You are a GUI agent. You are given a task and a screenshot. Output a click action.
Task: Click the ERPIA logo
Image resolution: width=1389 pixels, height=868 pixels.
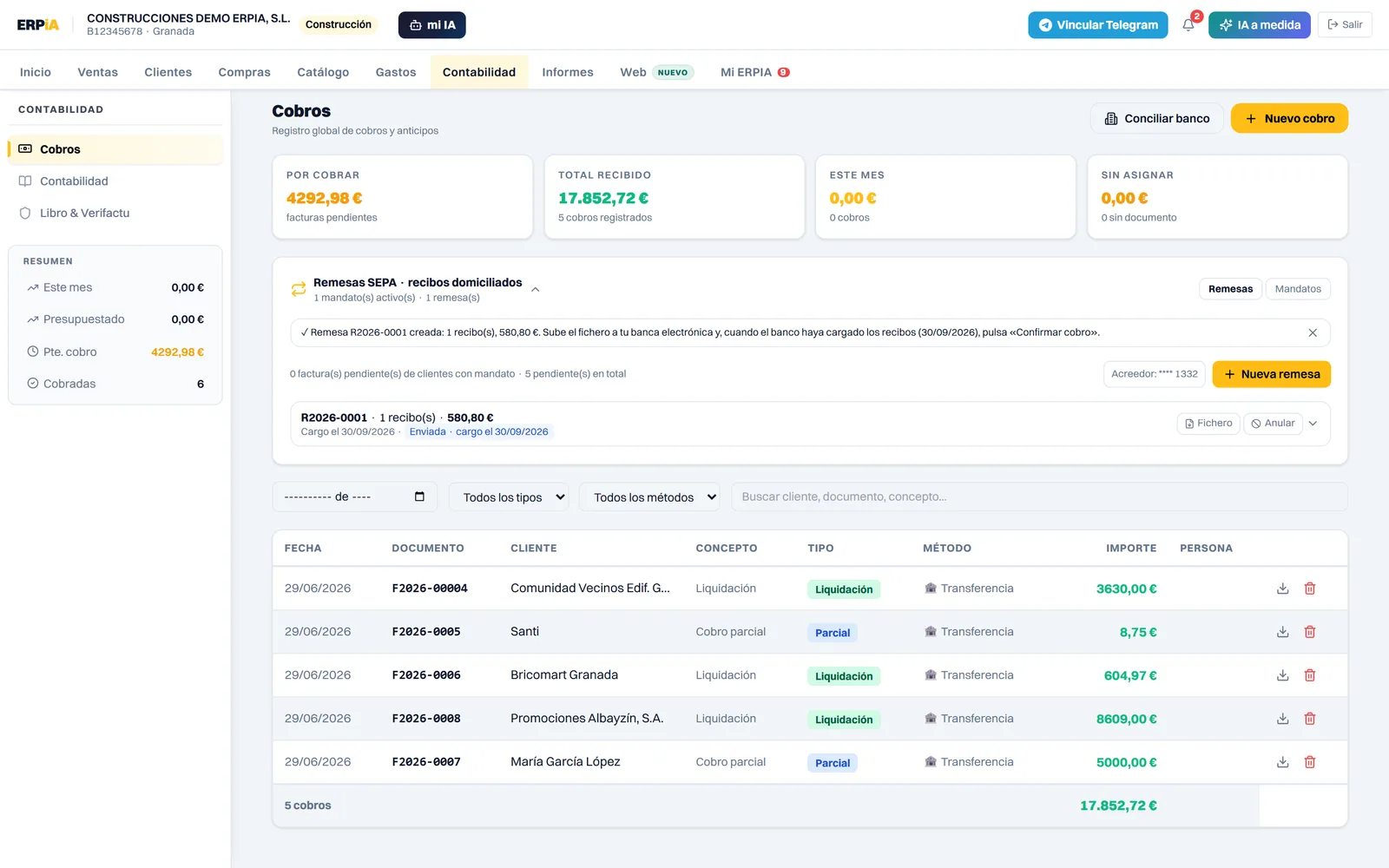click(38, 25)
